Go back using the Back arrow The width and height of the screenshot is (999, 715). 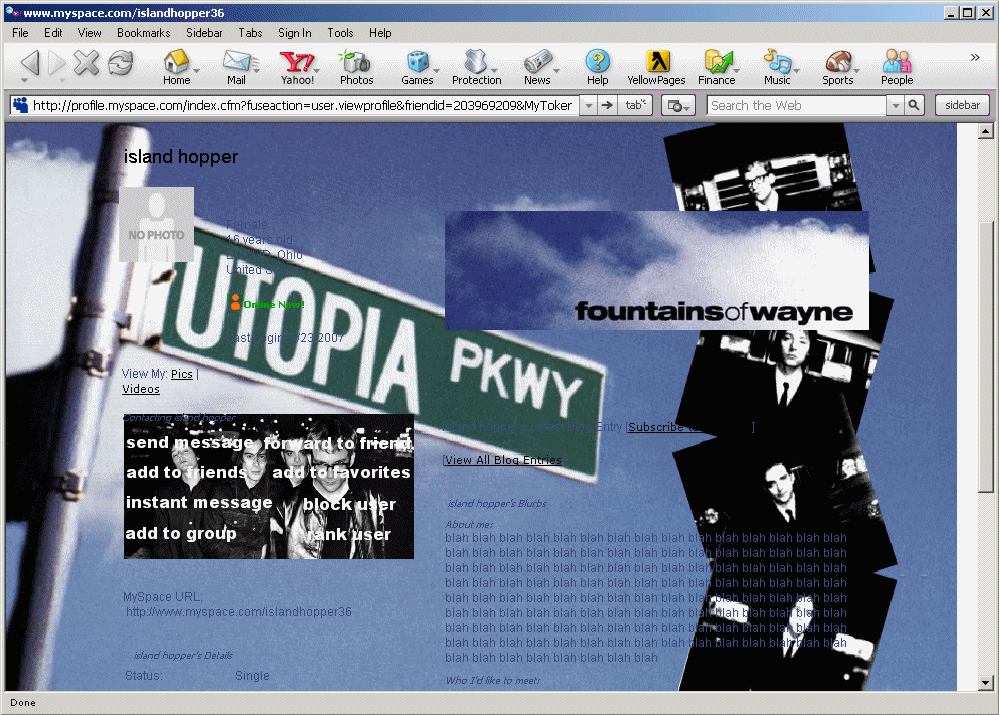[30, 63]
